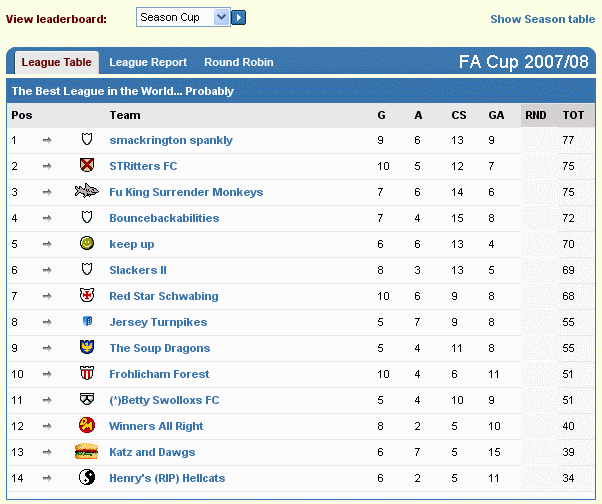Click Show Season table link

(x=542, y=19)
